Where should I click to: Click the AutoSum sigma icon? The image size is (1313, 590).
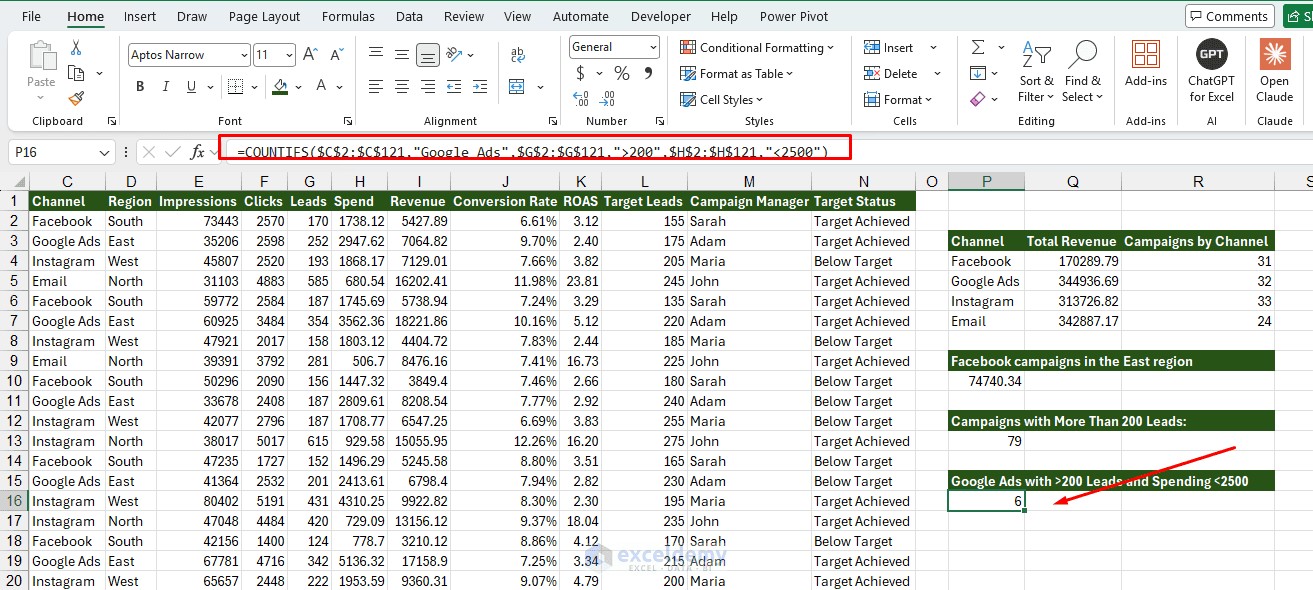coord(977,47)
